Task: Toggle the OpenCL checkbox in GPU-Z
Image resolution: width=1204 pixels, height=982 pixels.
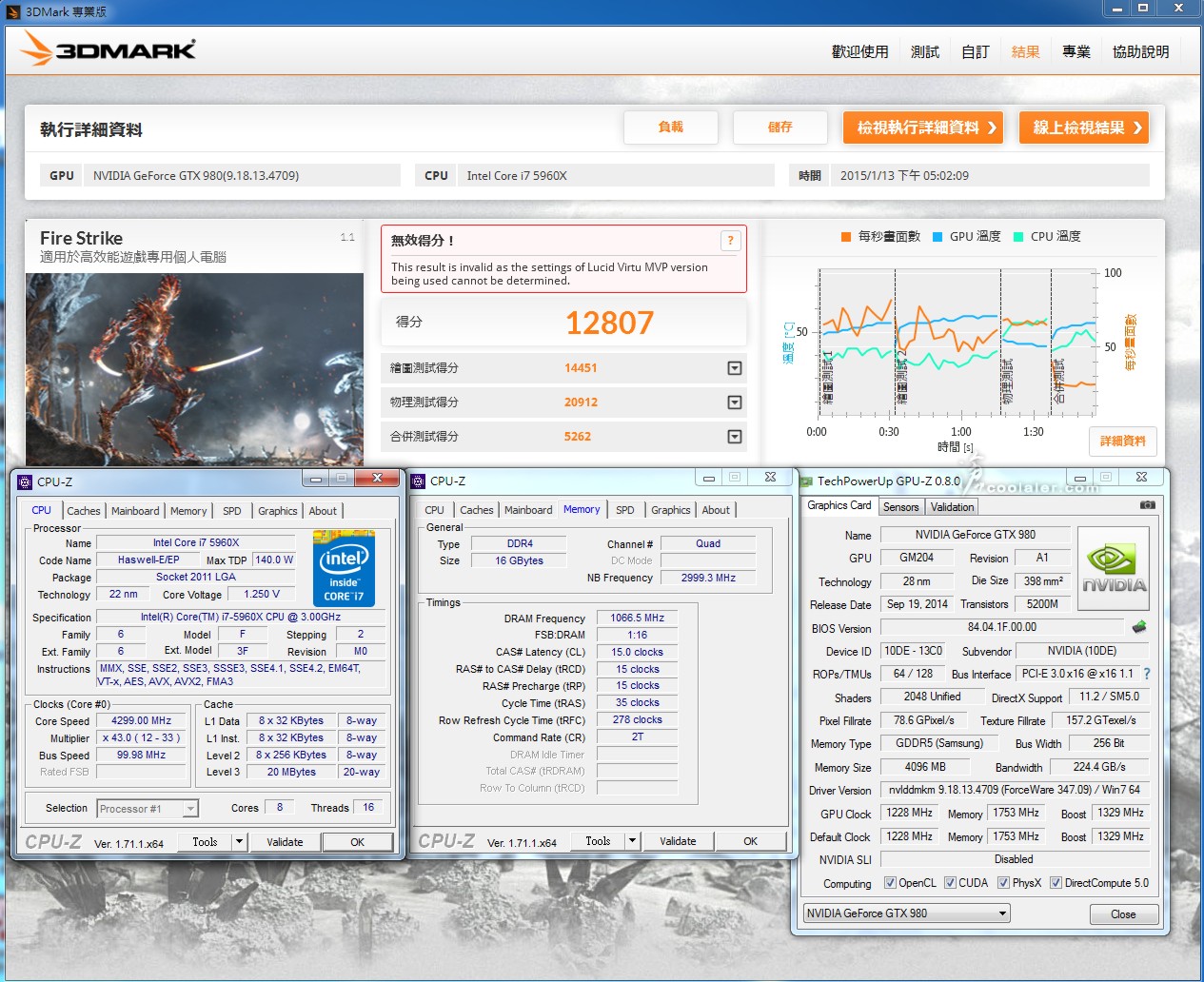Action: click(x=890, y=883)
